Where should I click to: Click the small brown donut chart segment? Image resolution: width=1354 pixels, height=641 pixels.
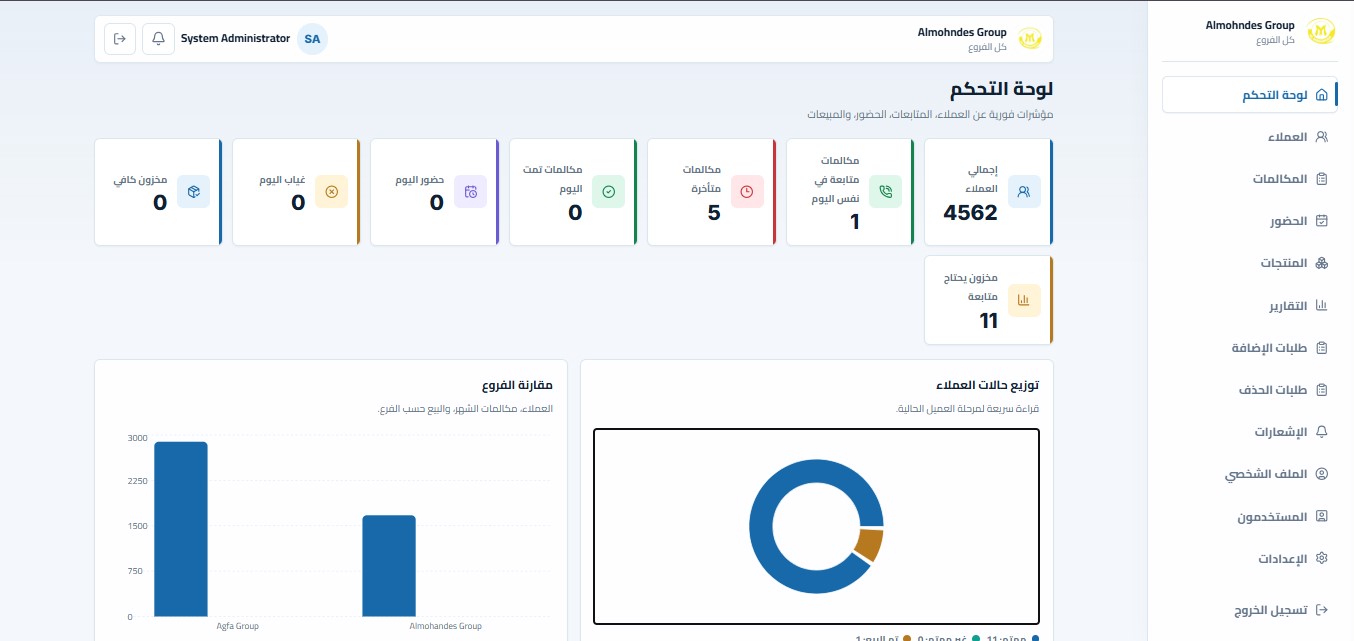[869, 545]
